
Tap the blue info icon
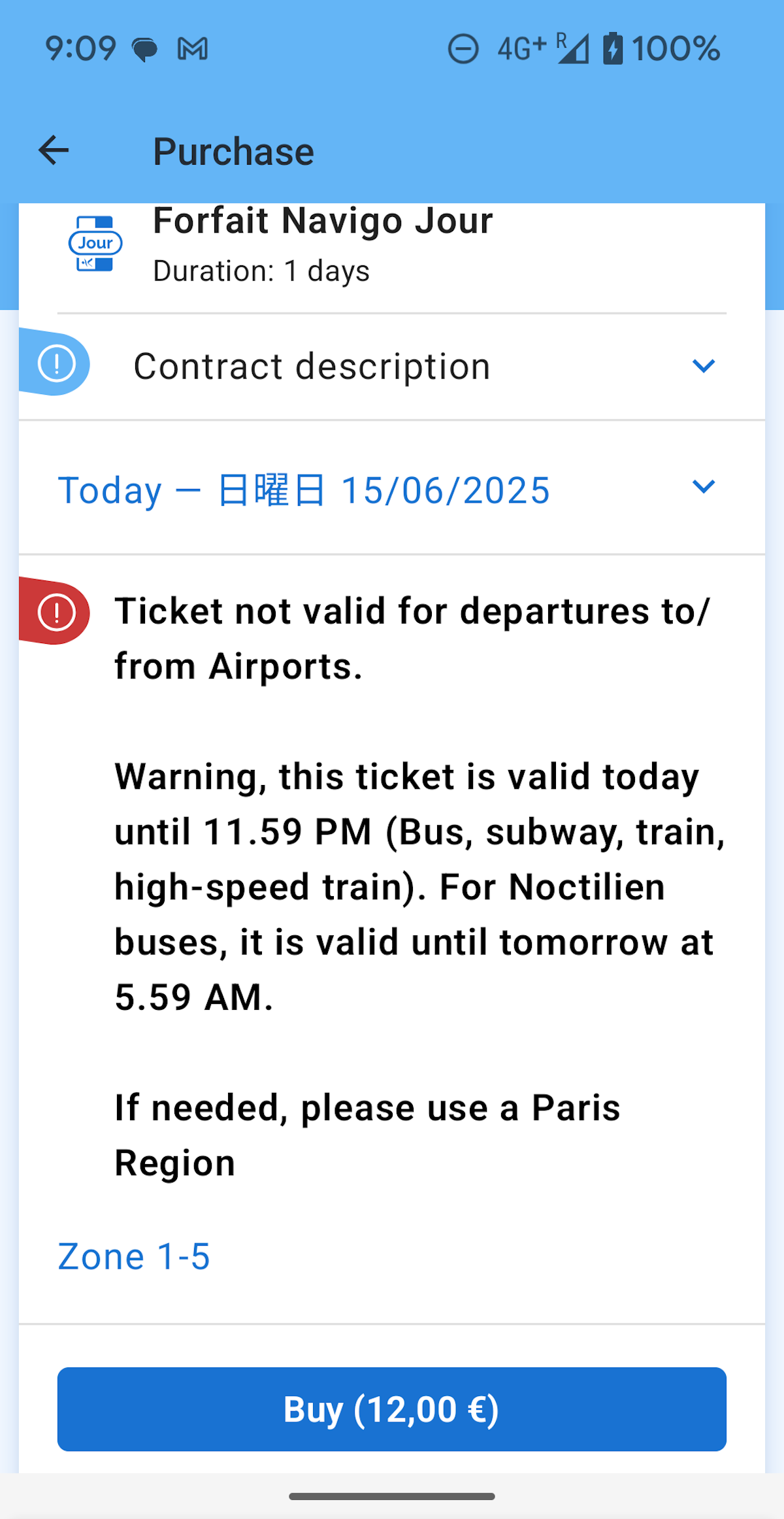pos(56,364)
